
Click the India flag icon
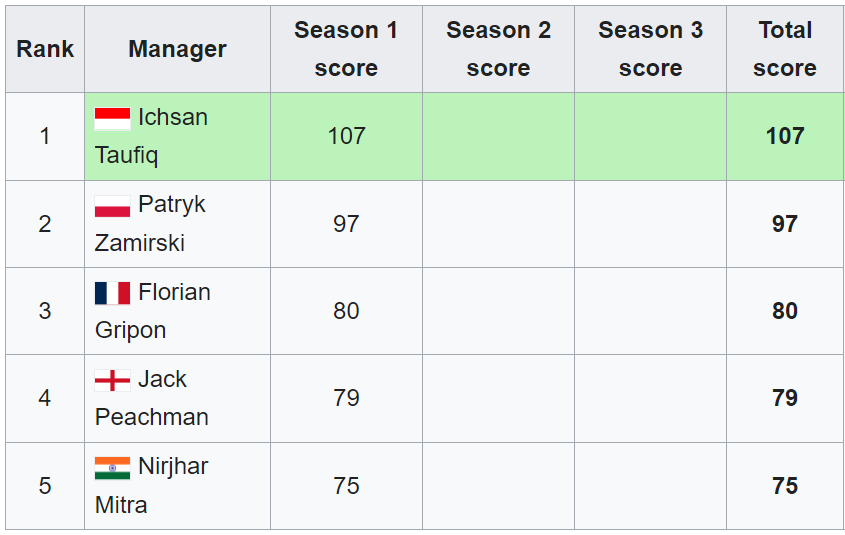(112, 468)
